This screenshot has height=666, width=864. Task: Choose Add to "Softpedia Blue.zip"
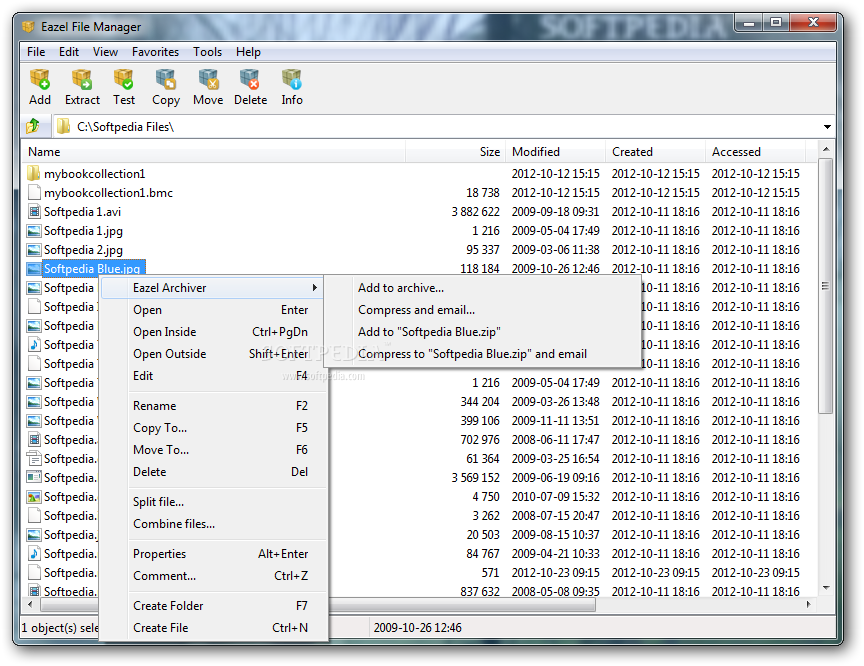point(482,332)
